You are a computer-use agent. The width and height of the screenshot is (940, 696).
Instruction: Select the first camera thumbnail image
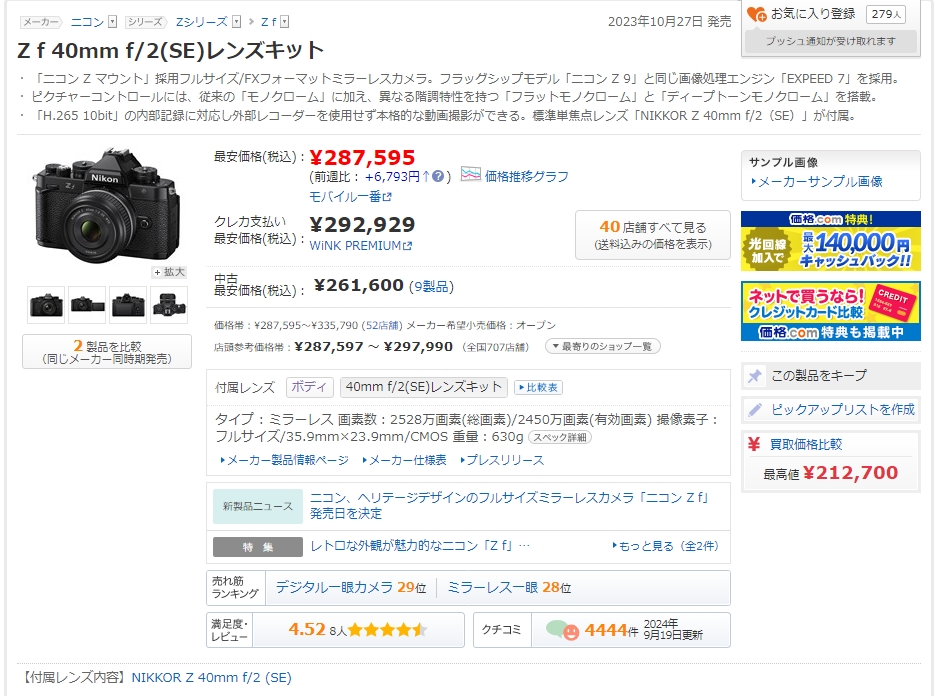pos(46,304)
